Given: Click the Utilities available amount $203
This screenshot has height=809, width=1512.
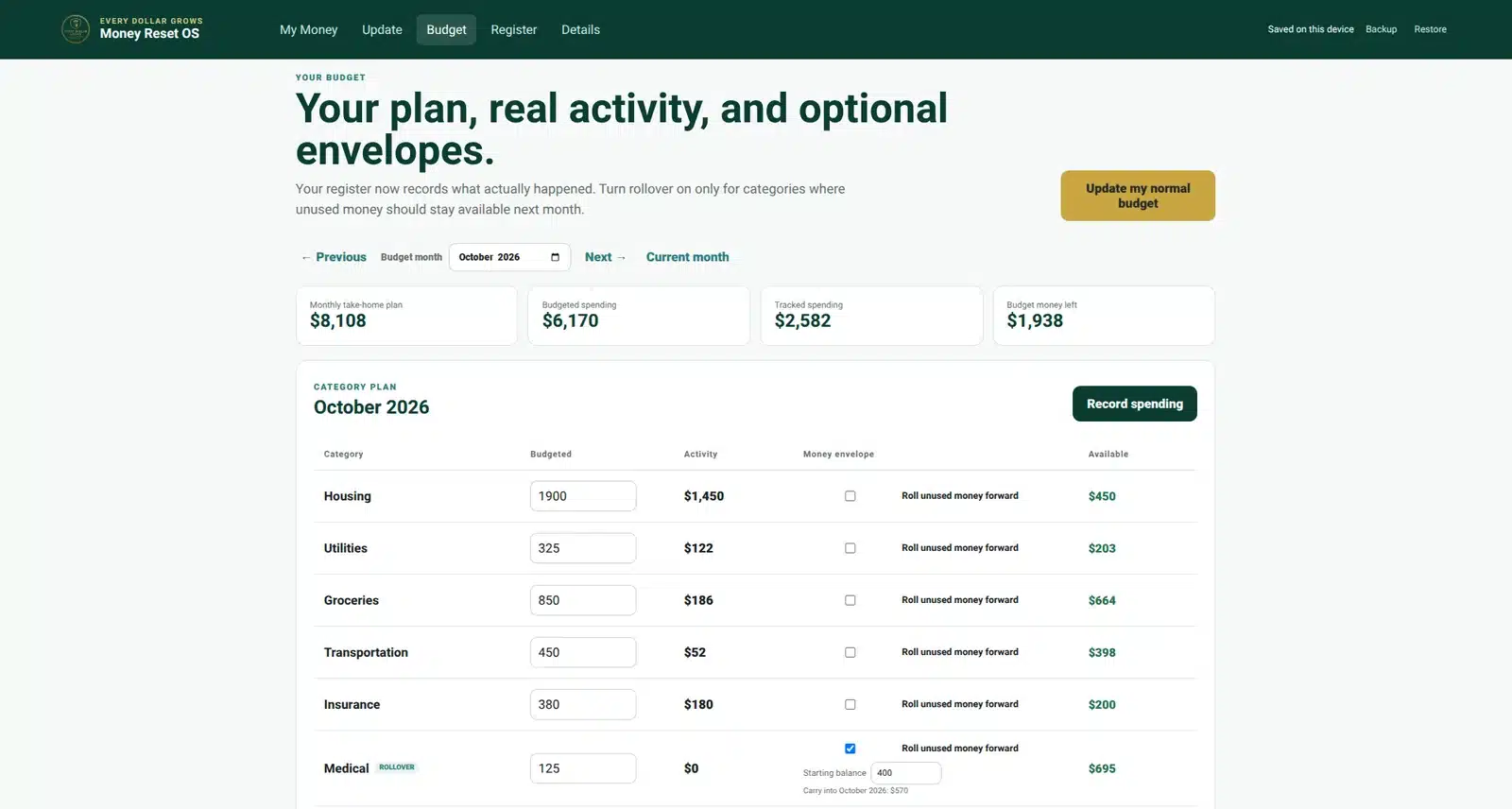Looking at the screenshot, I should [1102, 548].
